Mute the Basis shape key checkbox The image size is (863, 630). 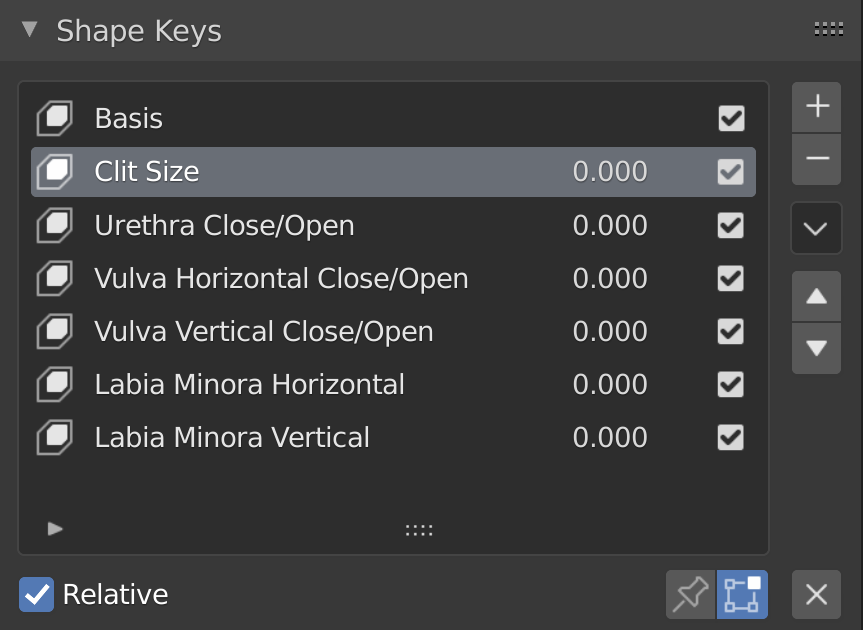(x=731, y=118)
